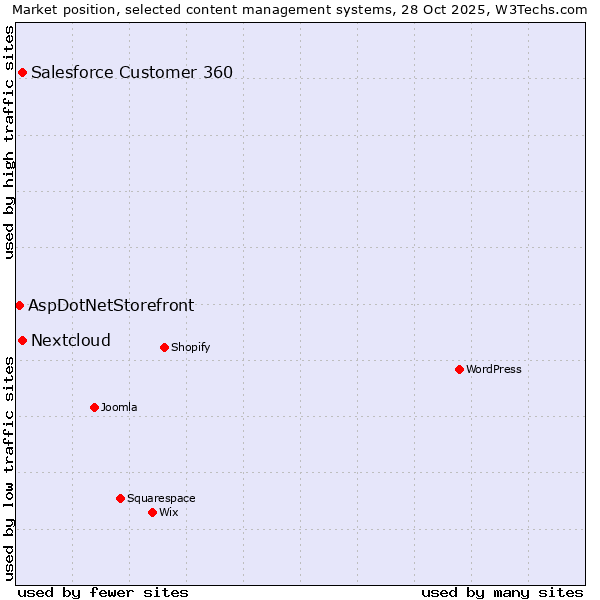The image size is (600, 600).
Task: Click the 'used by fewer sites' axis label
Action: coord(103,592)
